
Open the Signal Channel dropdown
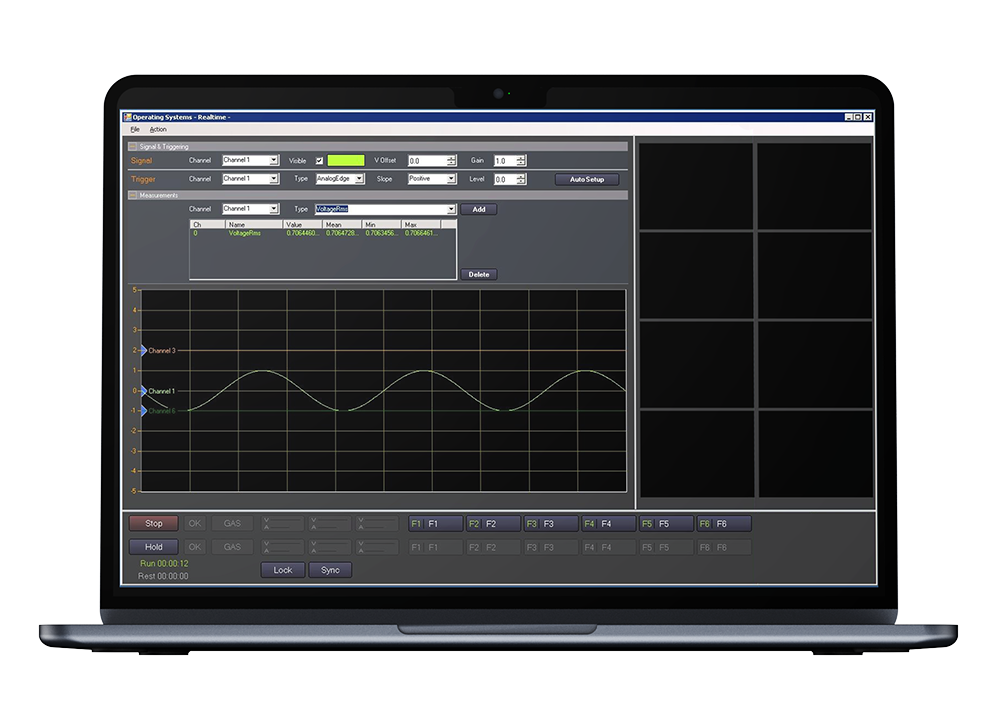pyautogui.click(x=251, y=161)
